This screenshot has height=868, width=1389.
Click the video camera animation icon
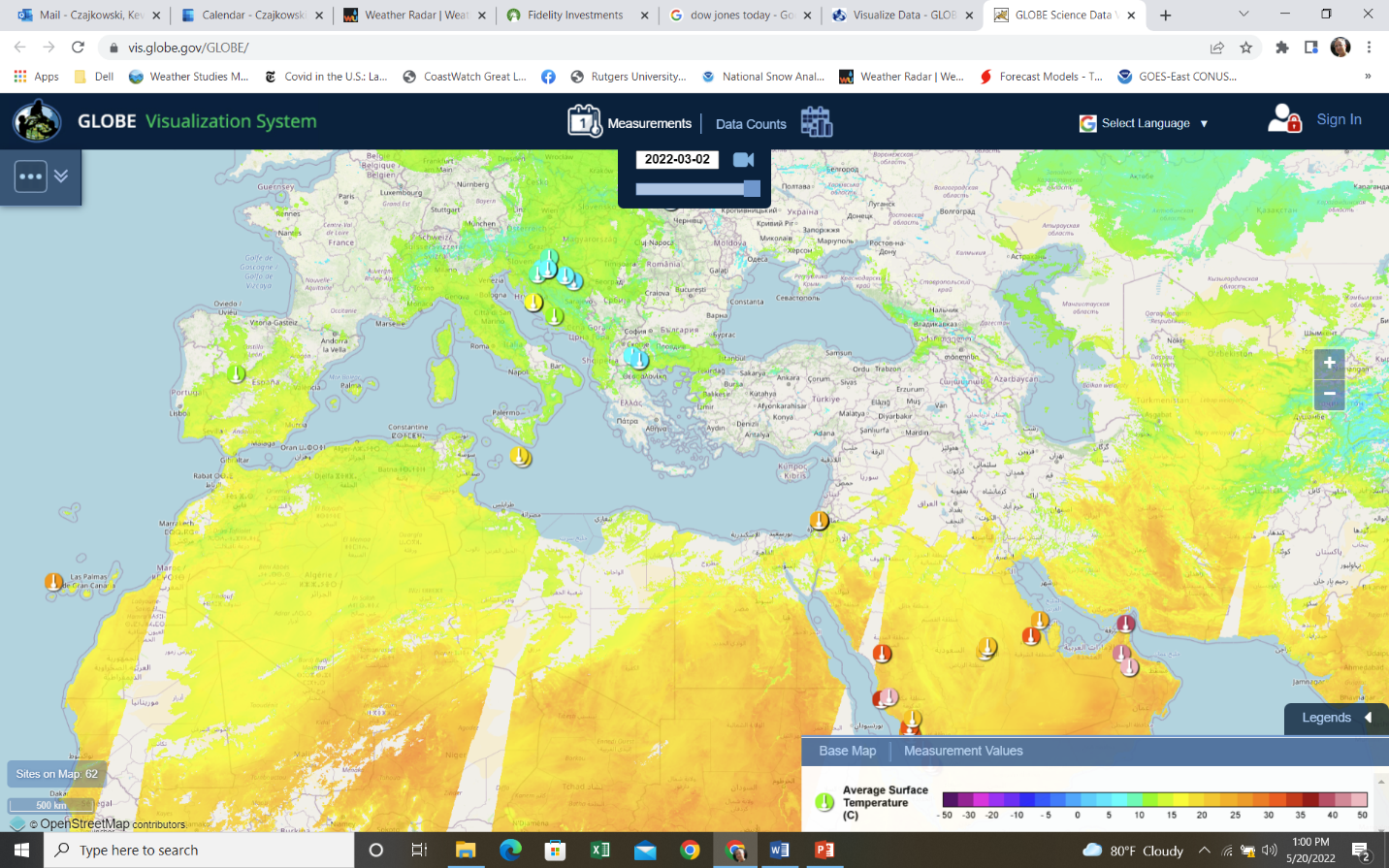pyautogui.click(x=743, y=160)
